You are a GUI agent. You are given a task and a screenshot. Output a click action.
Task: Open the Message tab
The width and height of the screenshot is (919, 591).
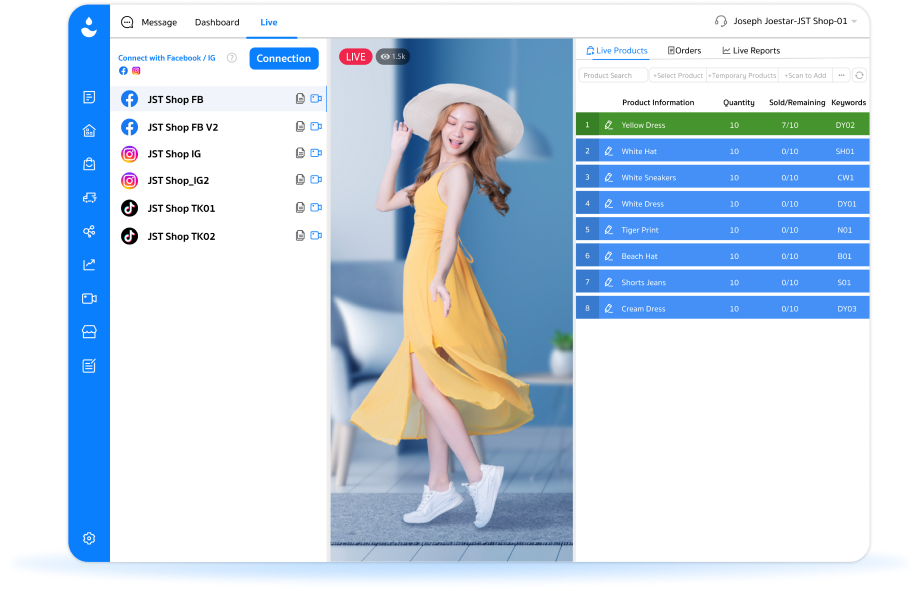click(159, 22)
